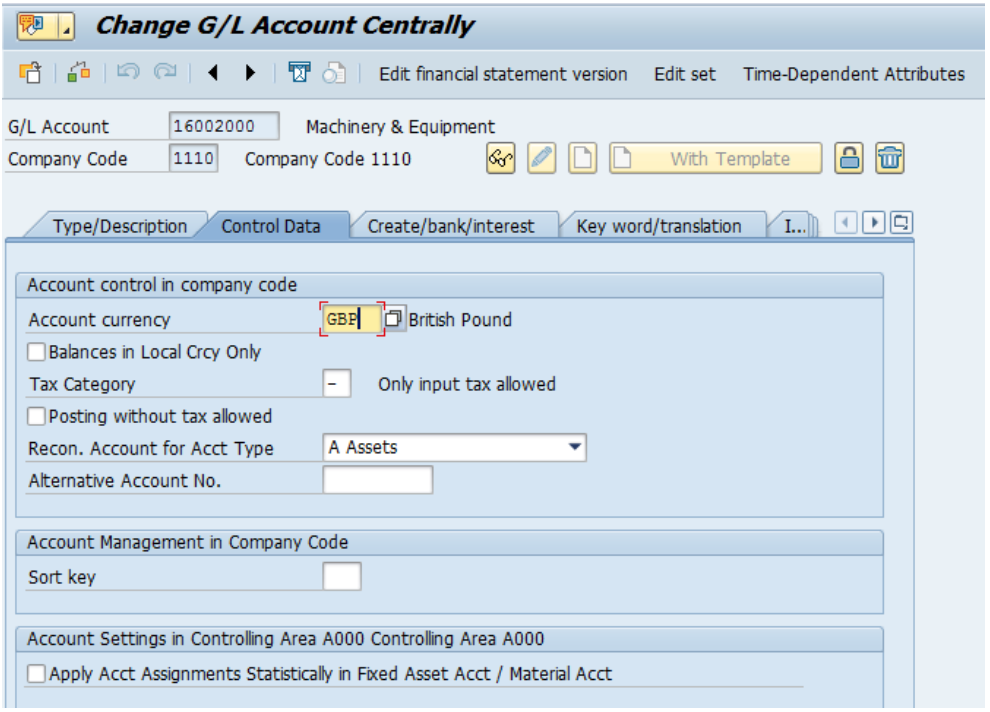The height and width of the screenshot is (712, 990).
Task: Click the Undo arrow icon
Action: coord(128,72)
